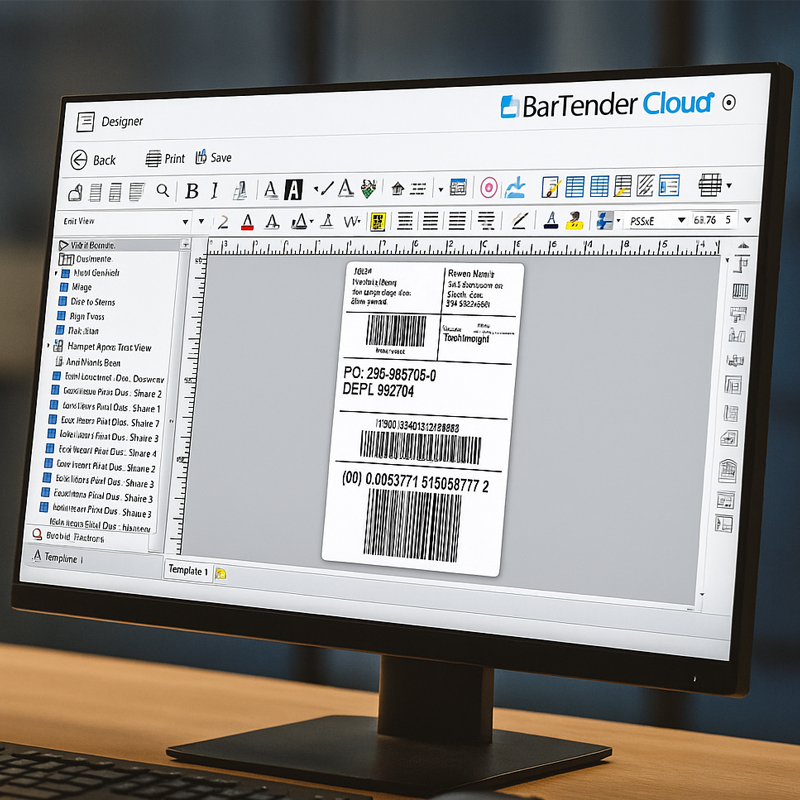
Task: Select the row ending in Slnare 4
Action: (101, 452)
